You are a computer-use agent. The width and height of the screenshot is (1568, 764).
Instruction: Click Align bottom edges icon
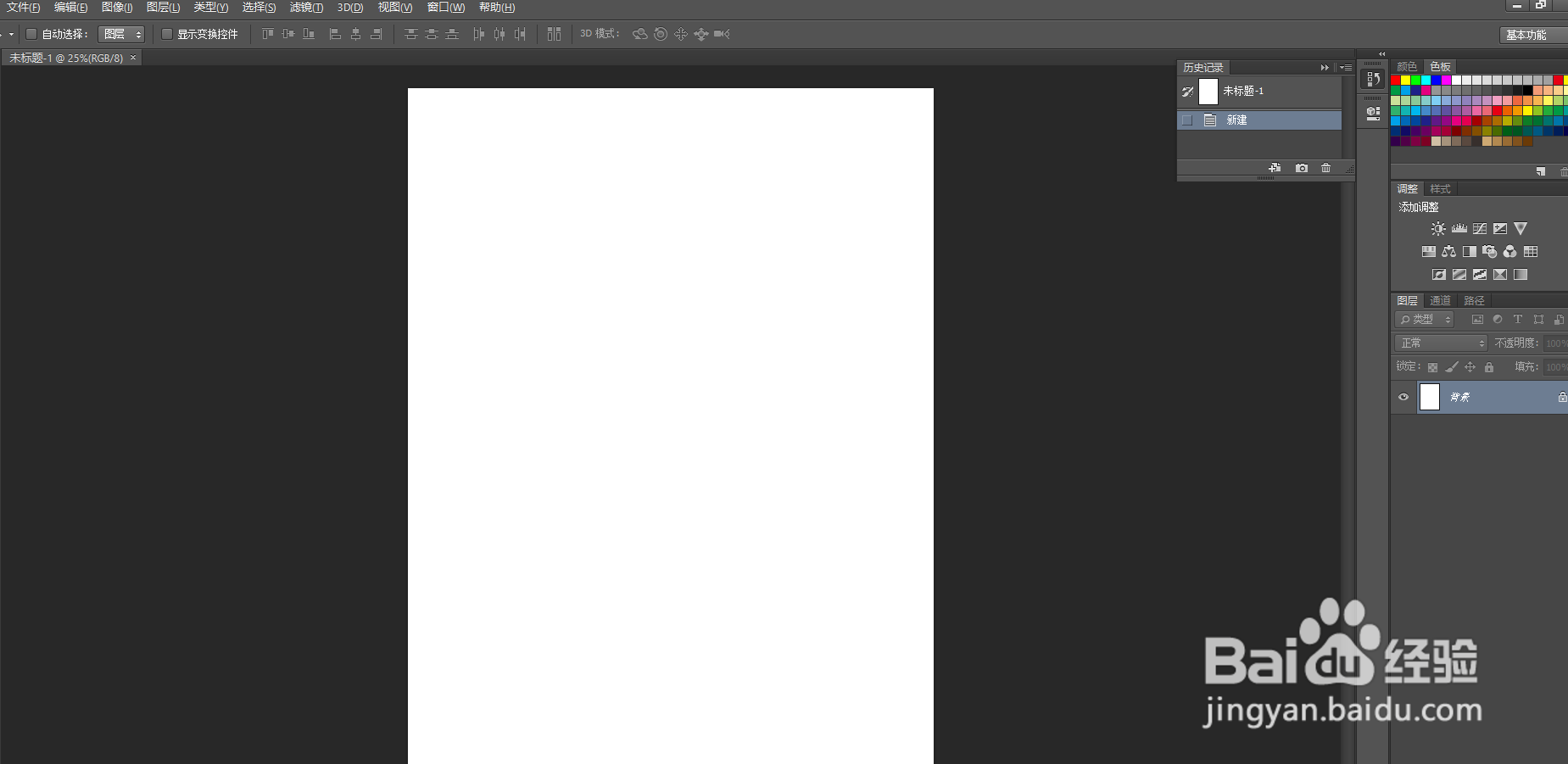[309, 34]
